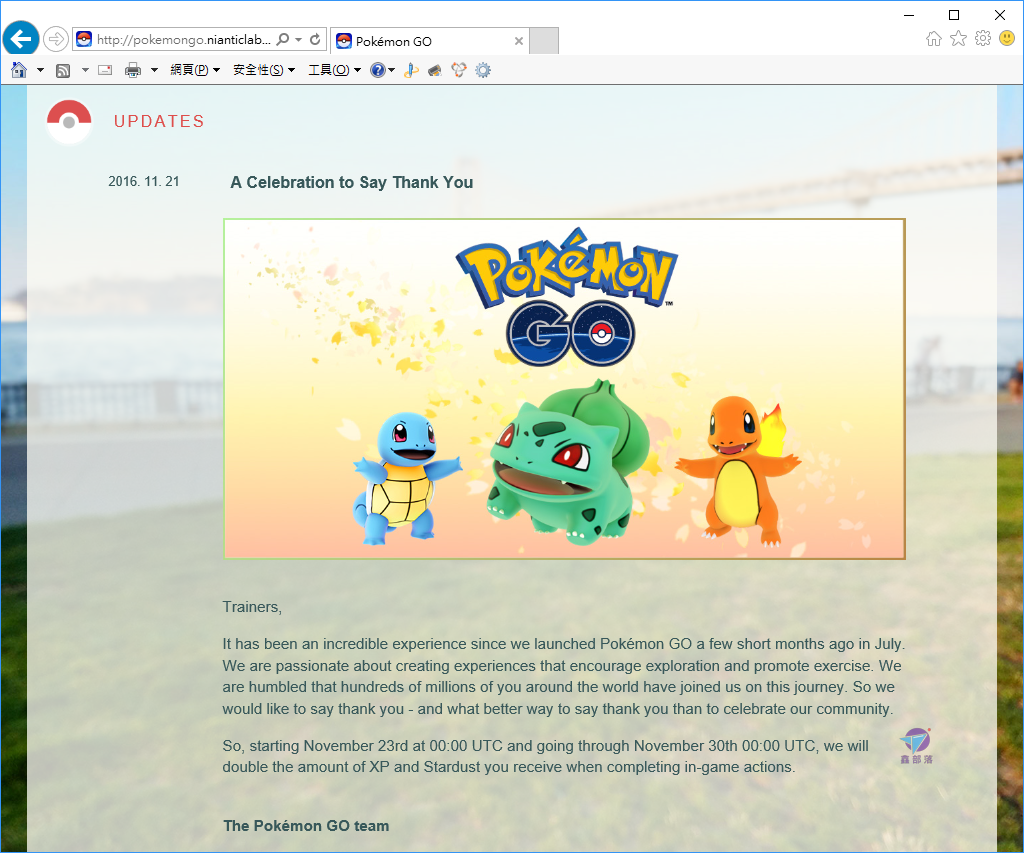Click the heading "A Celebration to Say Thank You"
Viewport: 1024px width, 853px height.
pos(351,182)
